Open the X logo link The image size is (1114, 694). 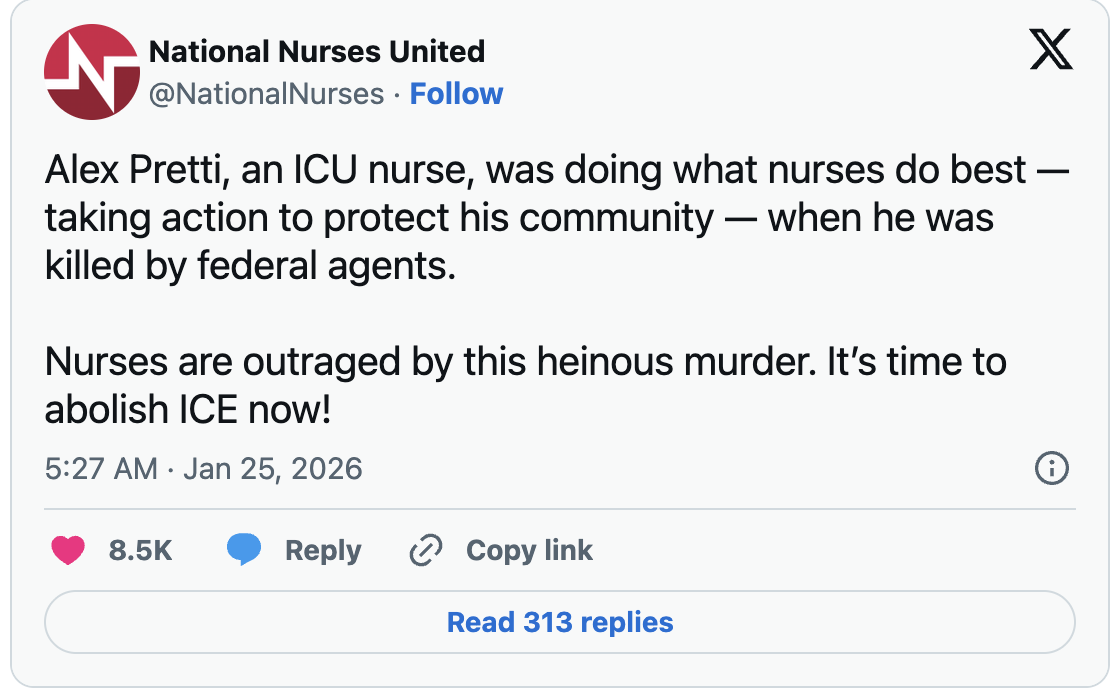1051,50
